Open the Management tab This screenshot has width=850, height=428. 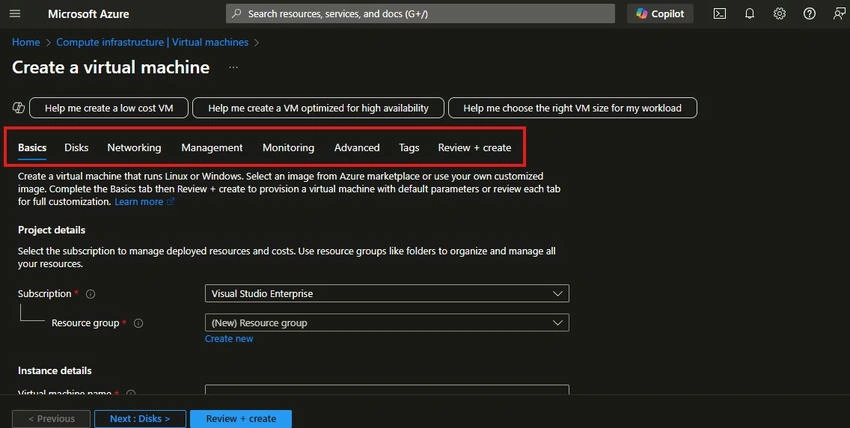pyautogui.click(x=212, y=147)
